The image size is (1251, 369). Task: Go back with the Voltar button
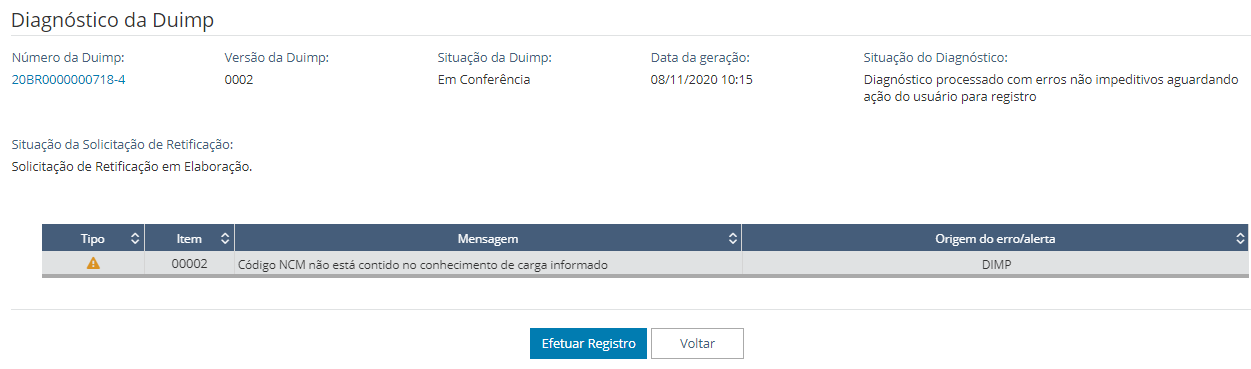pyautogui.click(x=697, y=343)
